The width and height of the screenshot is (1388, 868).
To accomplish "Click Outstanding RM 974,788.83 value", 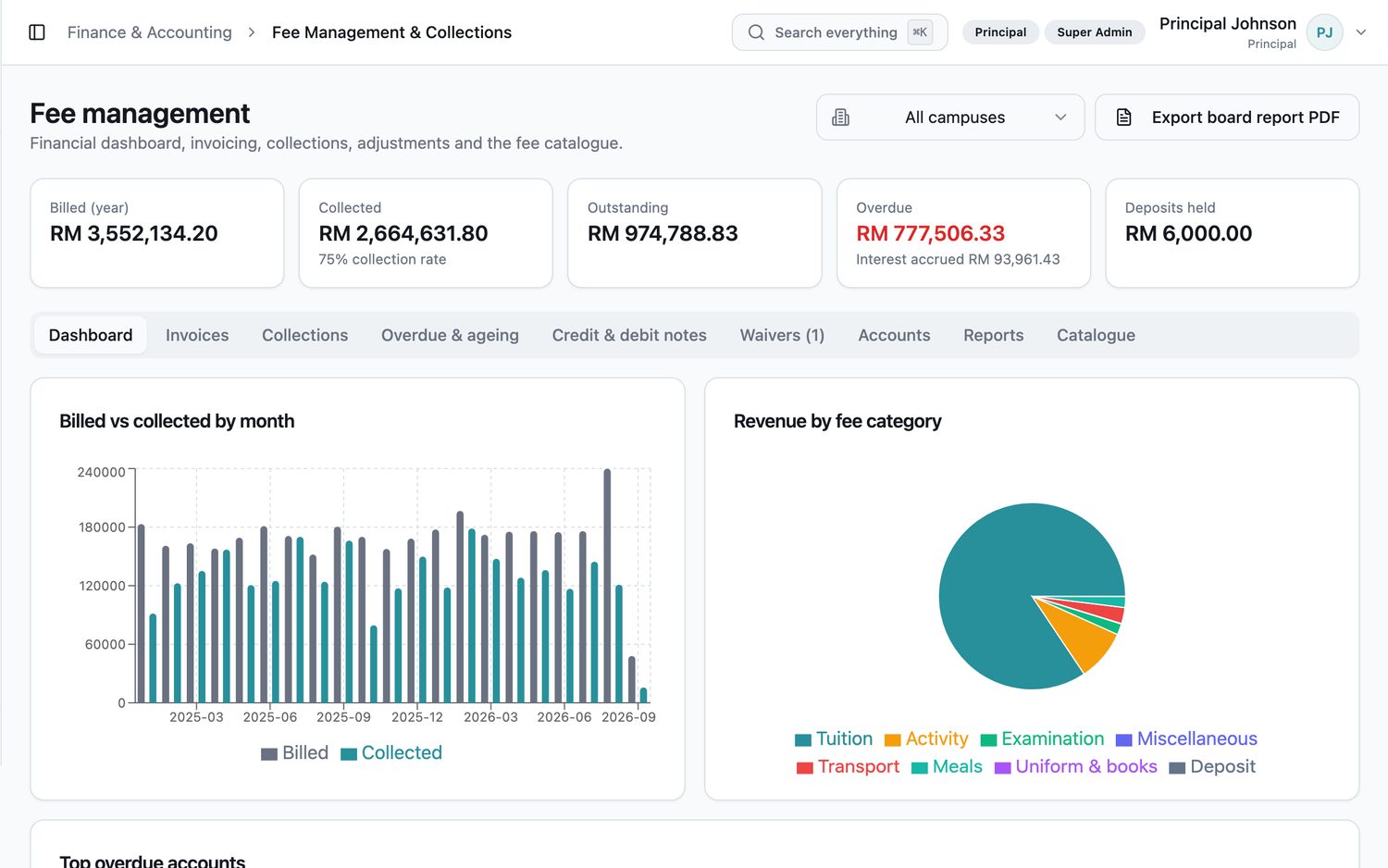I will [x=663, y=234].
